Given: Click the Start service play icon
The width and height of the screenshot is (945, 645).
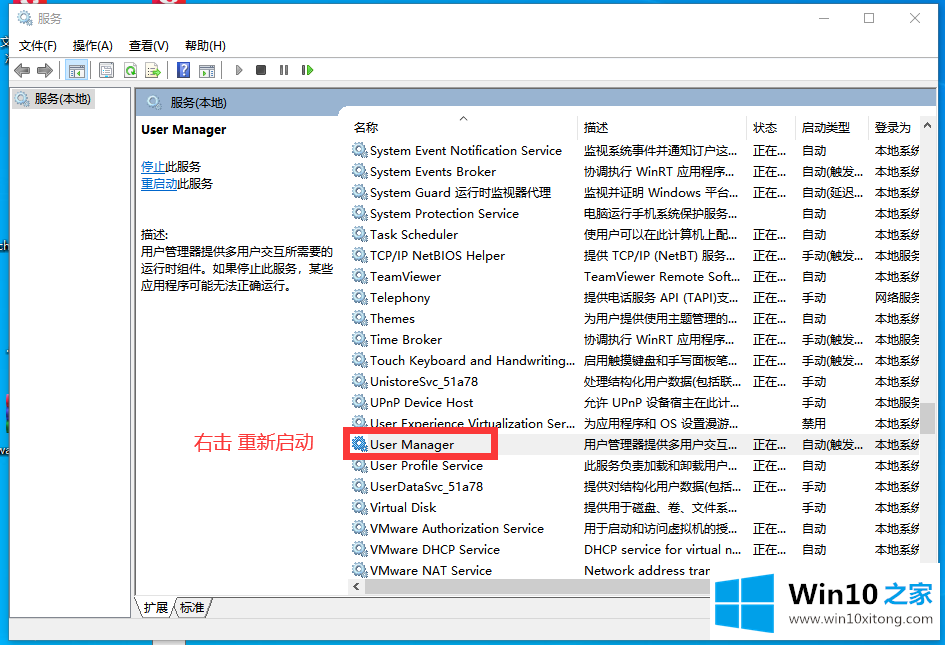Looking at the screenshot, I should (x=239, y=71).
